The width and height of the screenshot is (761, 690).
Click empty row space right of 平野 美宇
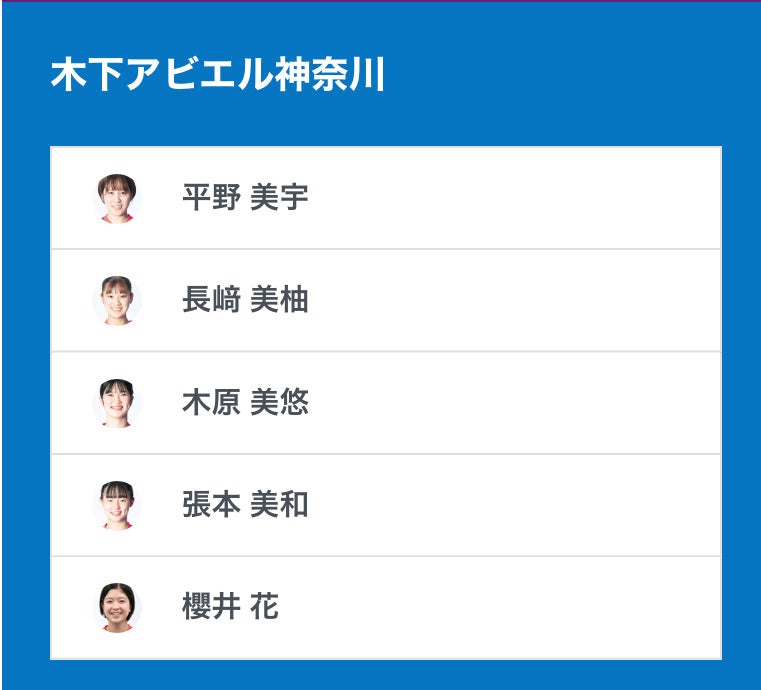tap(520, 198)
